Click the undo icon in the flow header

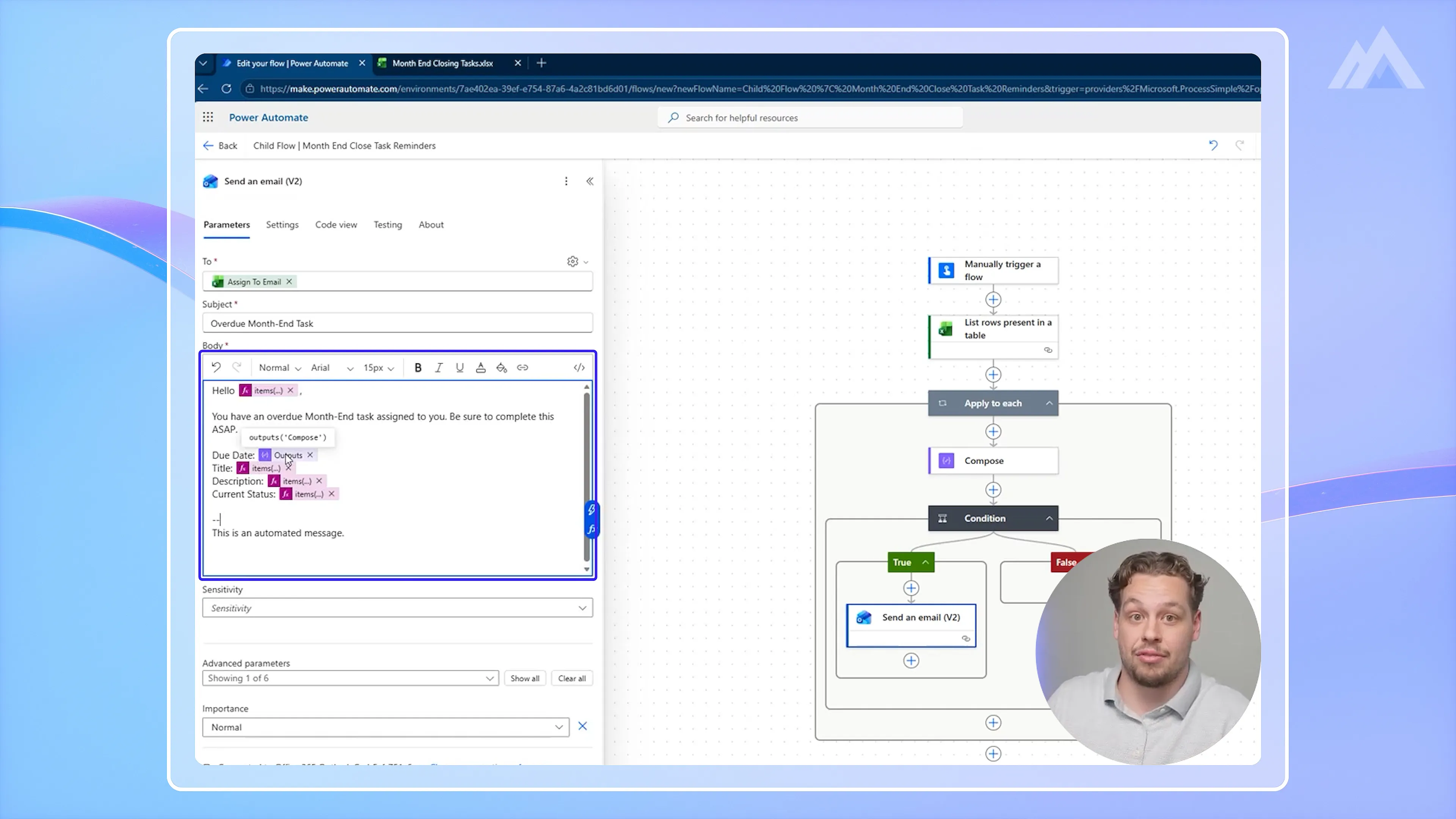point(1213,145)
